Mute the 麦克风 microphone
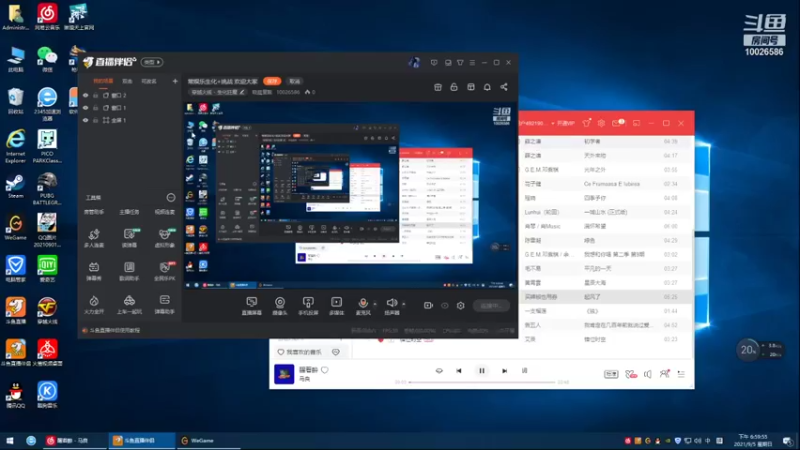This screenshot has height=450, width=800. click(363, 306)
